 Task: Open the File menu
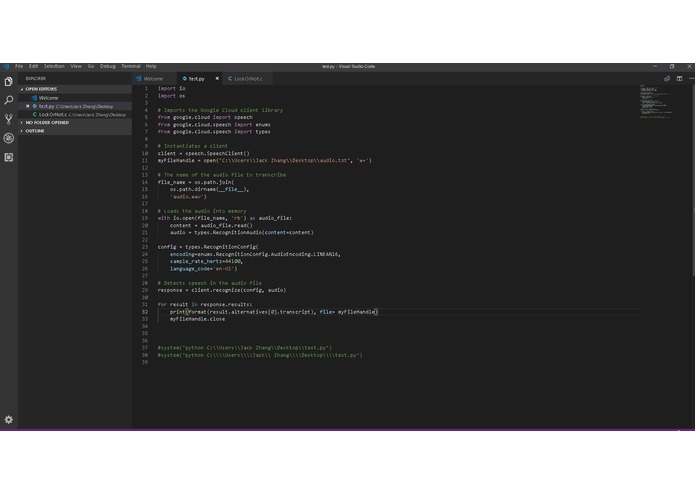19,66
